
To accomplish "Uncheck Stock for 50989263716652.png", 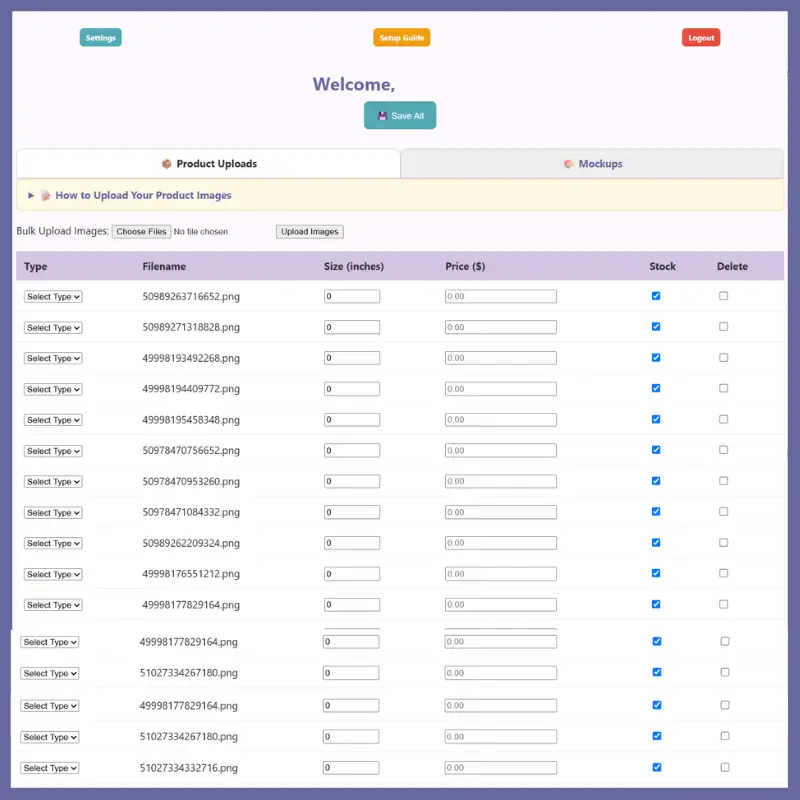I will coord(656,296).
